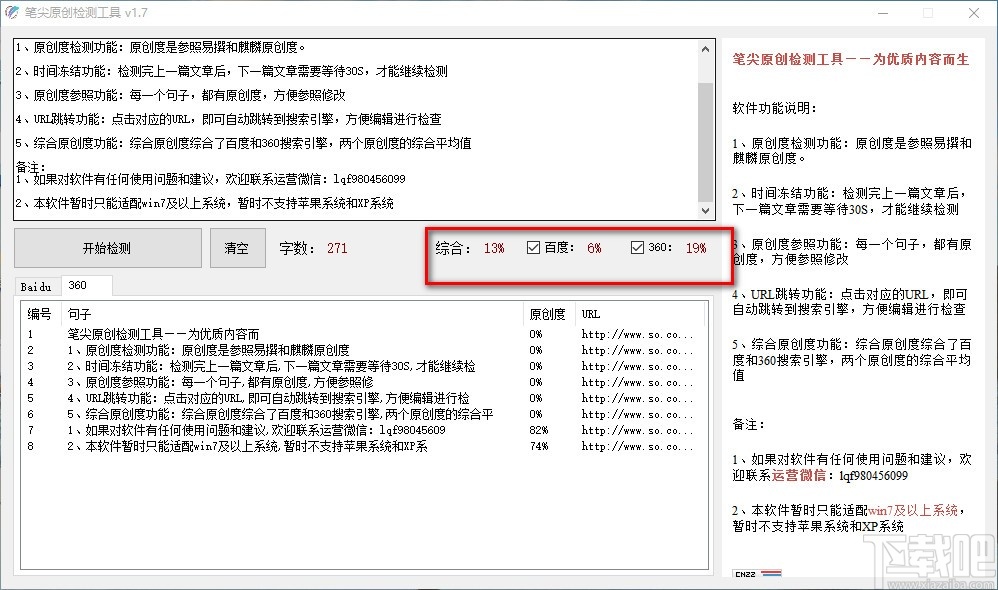Click the text box vertical scrollbar thumb
The image size is (998, 590).
(x=705, y=141)
